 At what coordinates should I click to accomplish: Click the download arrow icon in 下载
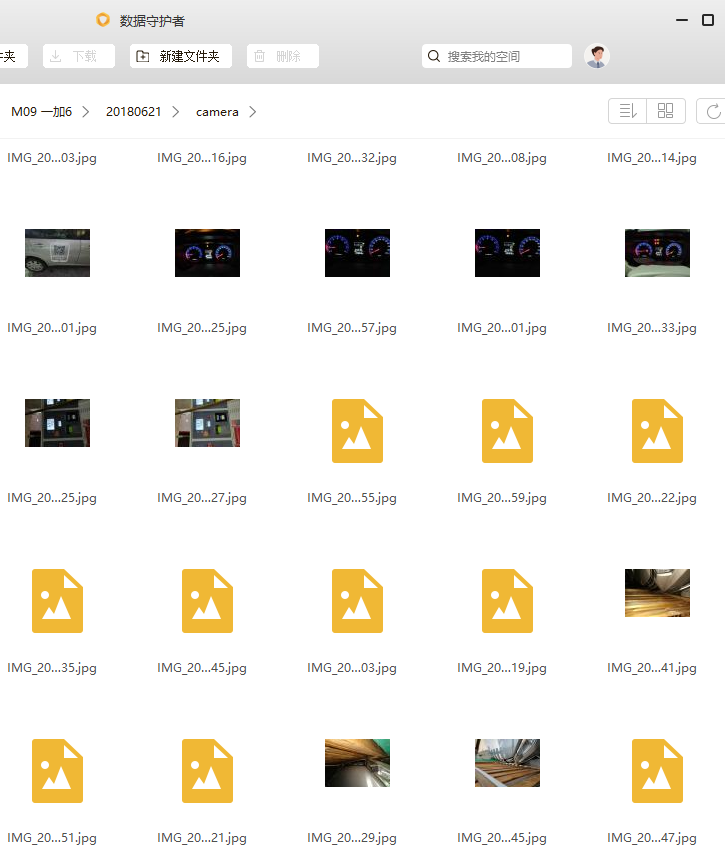tap(55, 56)
